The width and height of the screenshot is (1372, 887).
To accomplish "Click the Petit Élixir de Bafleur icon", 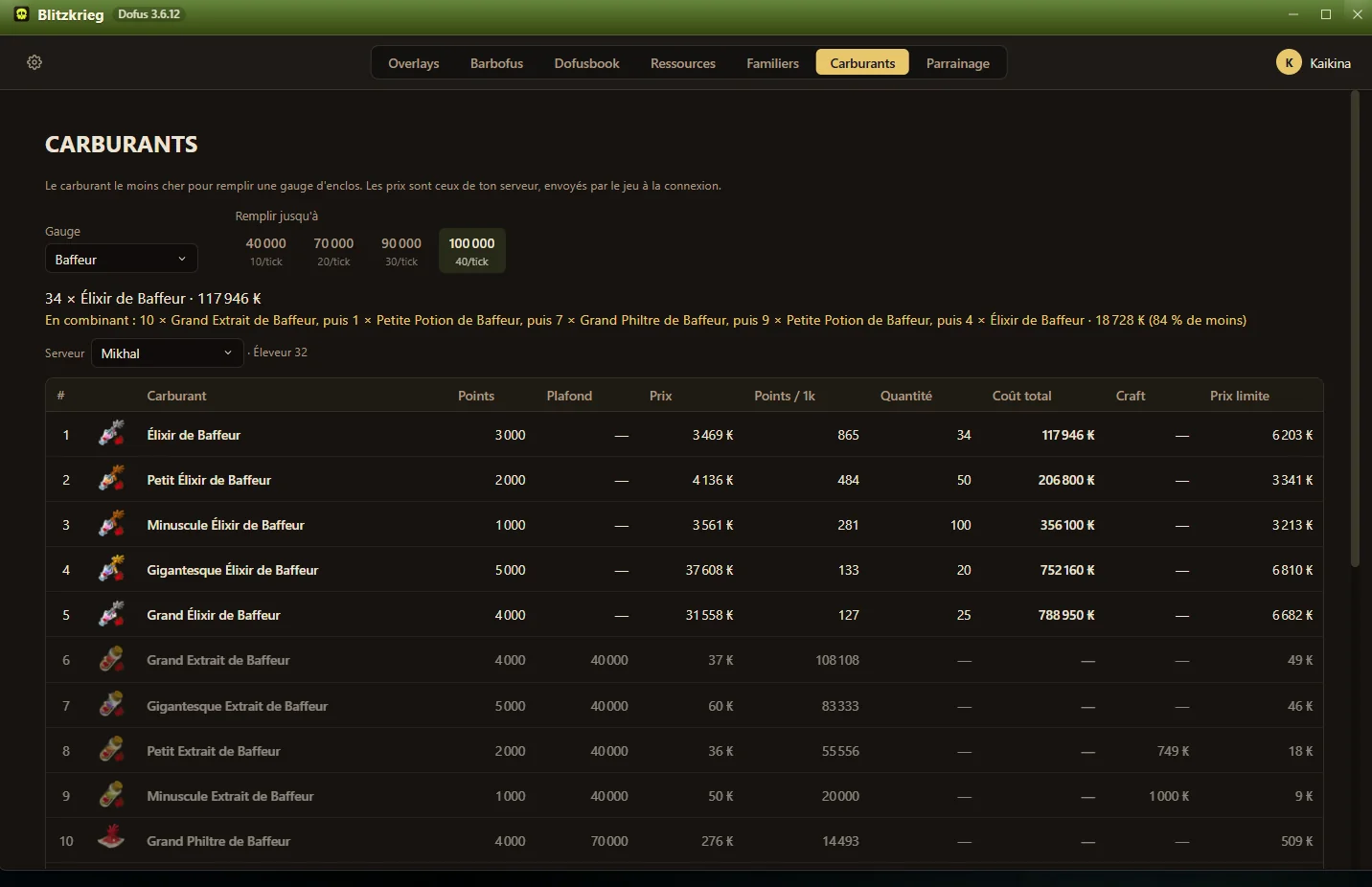I will click(112, 479).
